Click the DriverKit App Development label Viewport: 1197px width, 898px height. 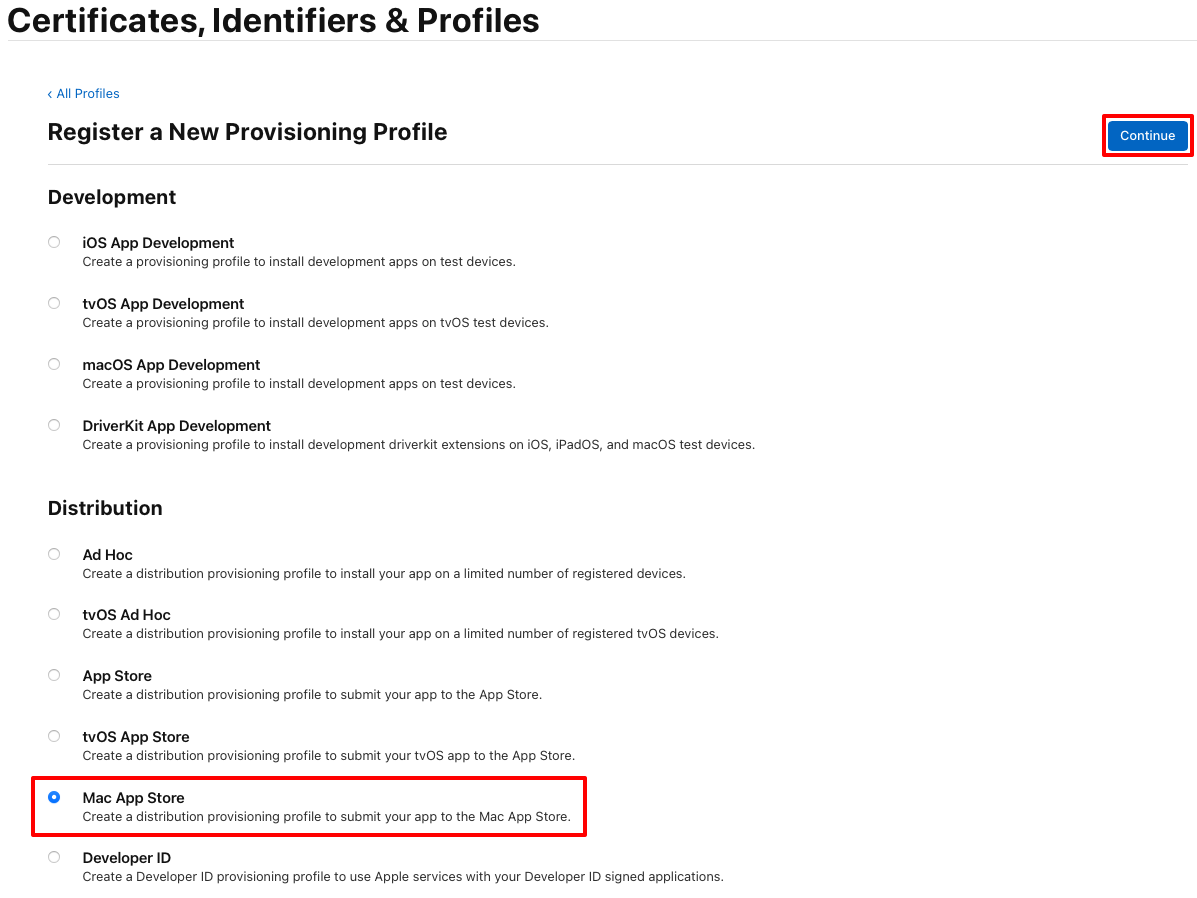point(176,426)
